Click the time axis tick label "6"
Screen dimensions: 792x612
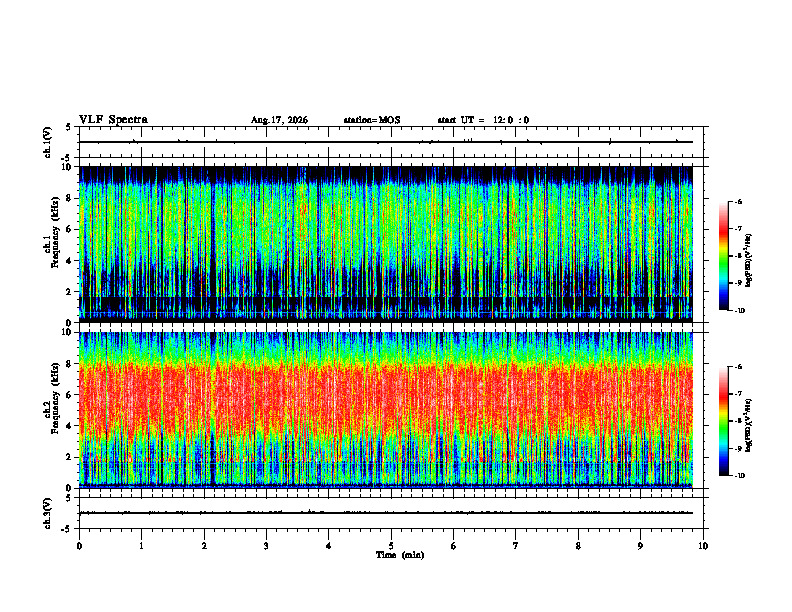point(454,546)
